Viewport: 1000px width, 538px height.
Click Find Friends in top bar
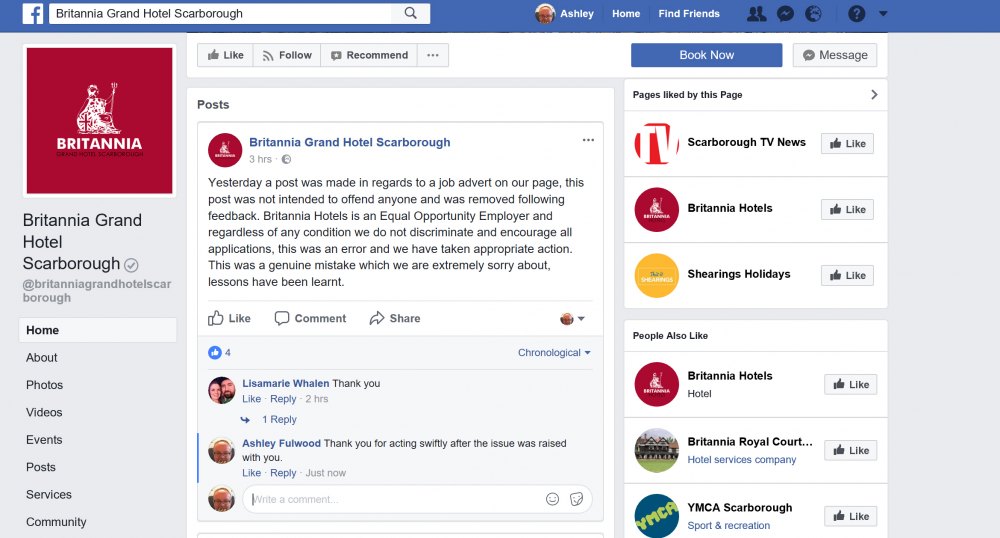coord(689,13)
